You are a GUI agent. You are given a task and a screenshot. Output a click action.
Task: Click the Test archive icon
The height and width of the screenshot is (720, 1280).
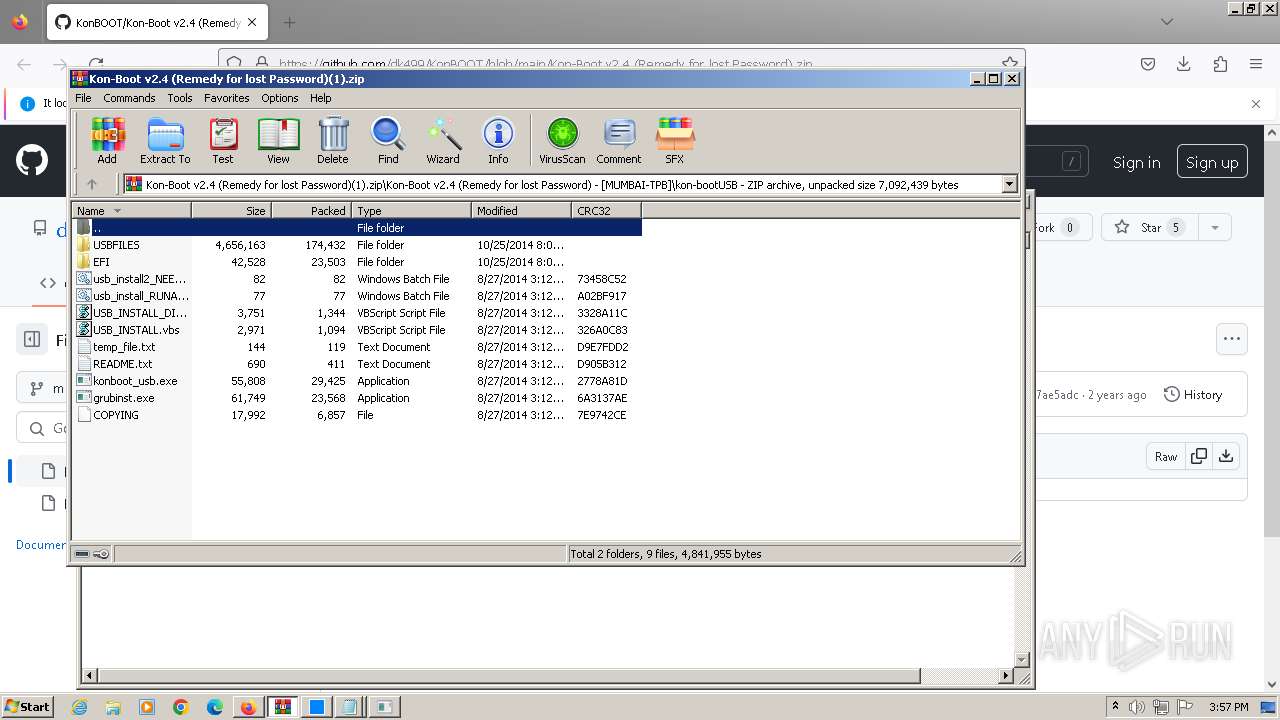pos(223,140)
